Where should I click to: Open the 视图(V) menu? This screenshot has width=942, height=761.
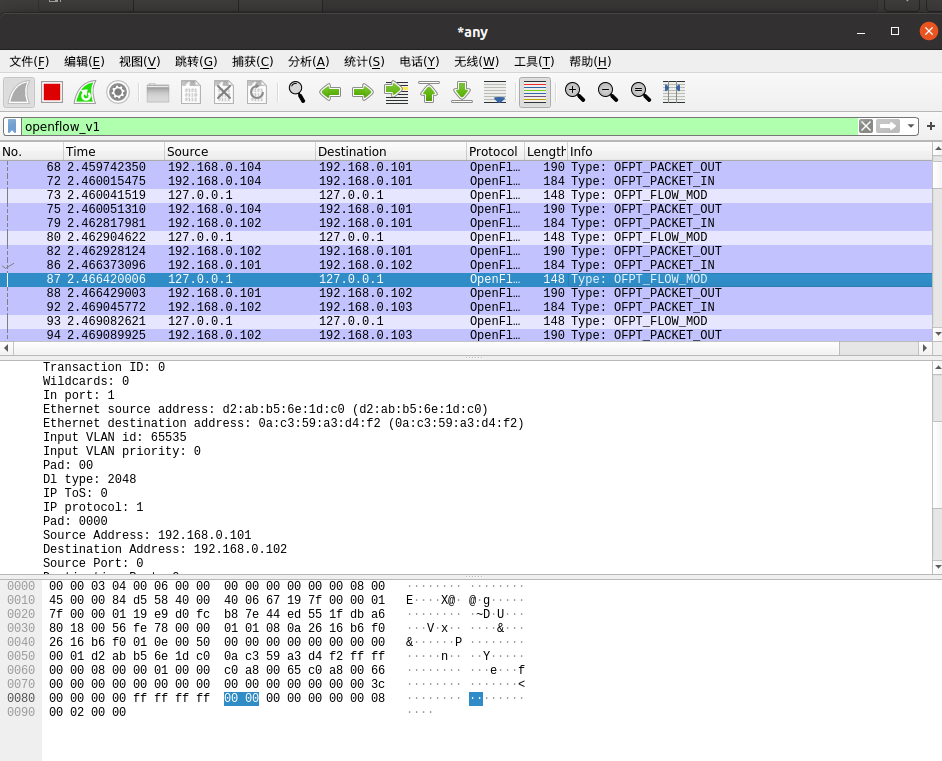[139, 61]
